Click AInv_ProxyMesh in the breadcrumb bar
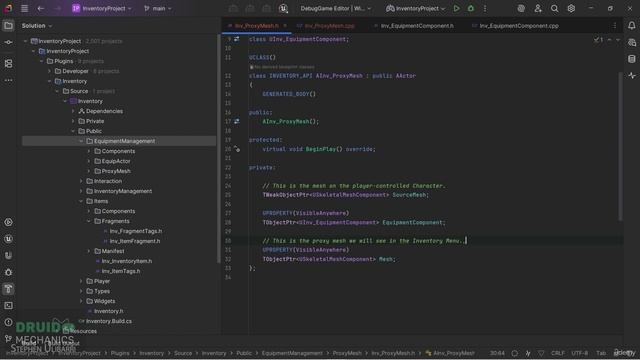 point(453,353)
